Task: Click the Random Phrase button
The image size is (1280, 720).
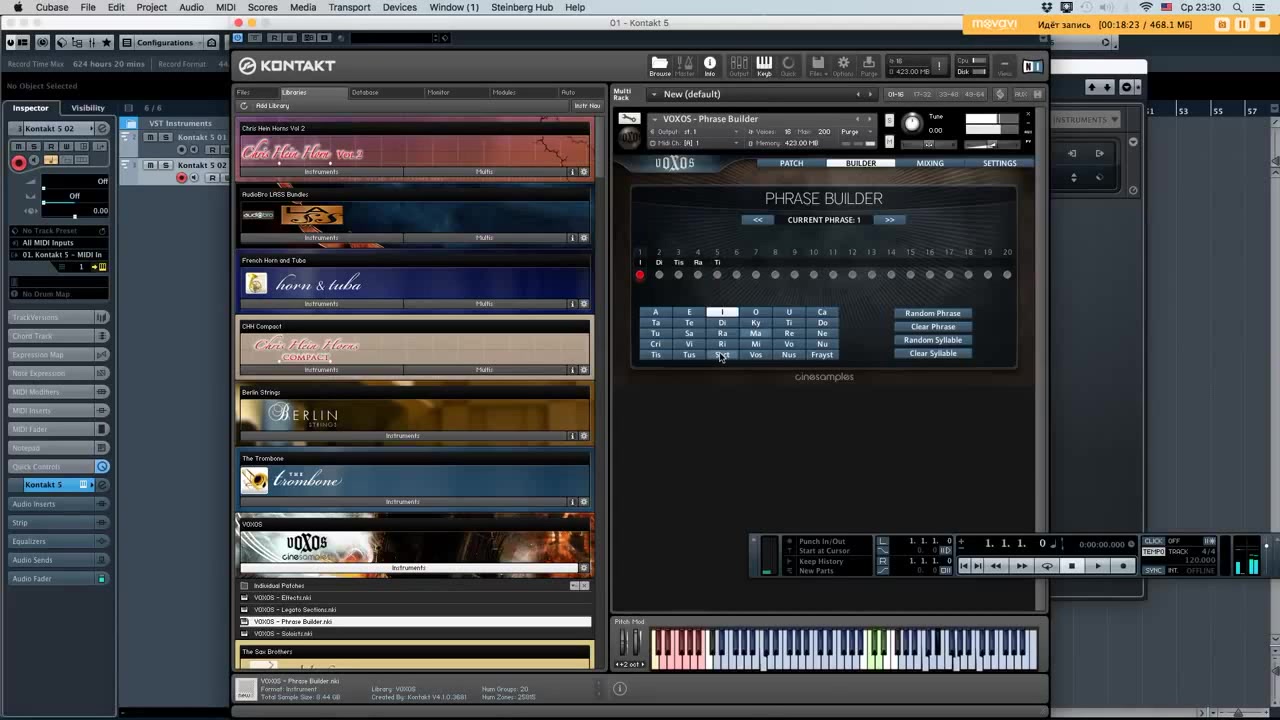Action: coord(932,313)
